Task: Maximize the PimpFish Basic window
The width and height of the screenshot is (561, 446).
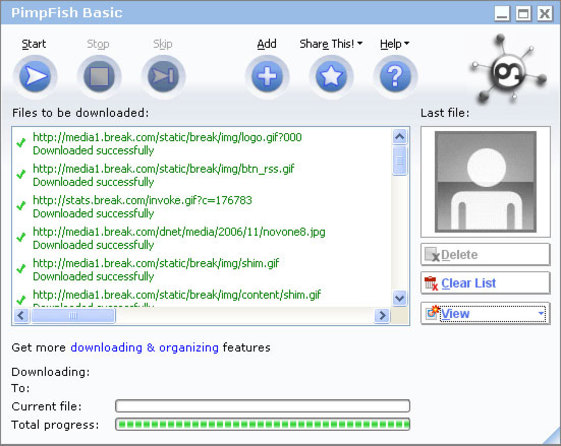Action: pos(523,14)
